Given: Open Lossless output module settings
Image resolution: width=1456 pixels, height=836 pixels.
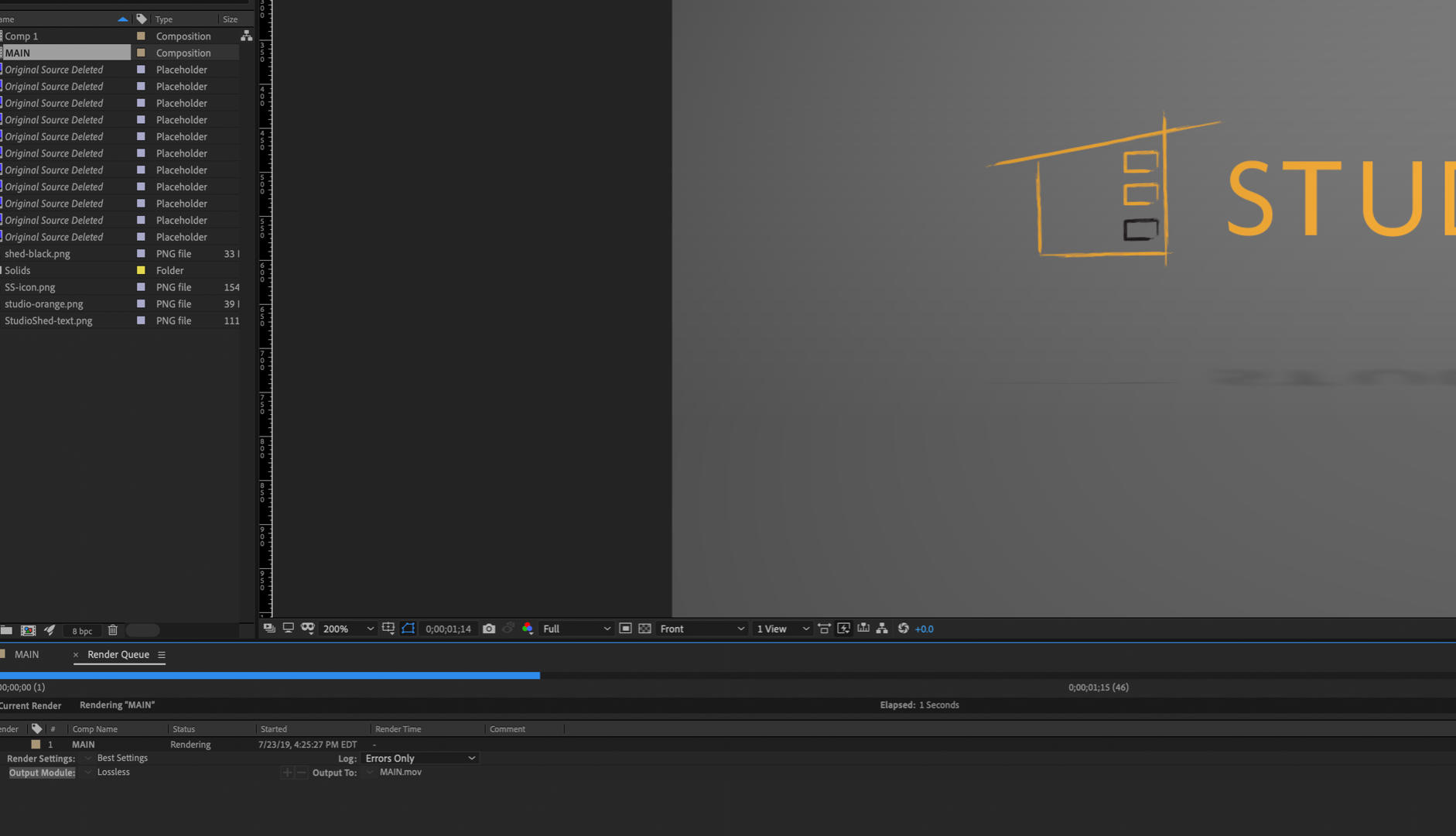Looking at the screenshot, I should click(114, 773).
